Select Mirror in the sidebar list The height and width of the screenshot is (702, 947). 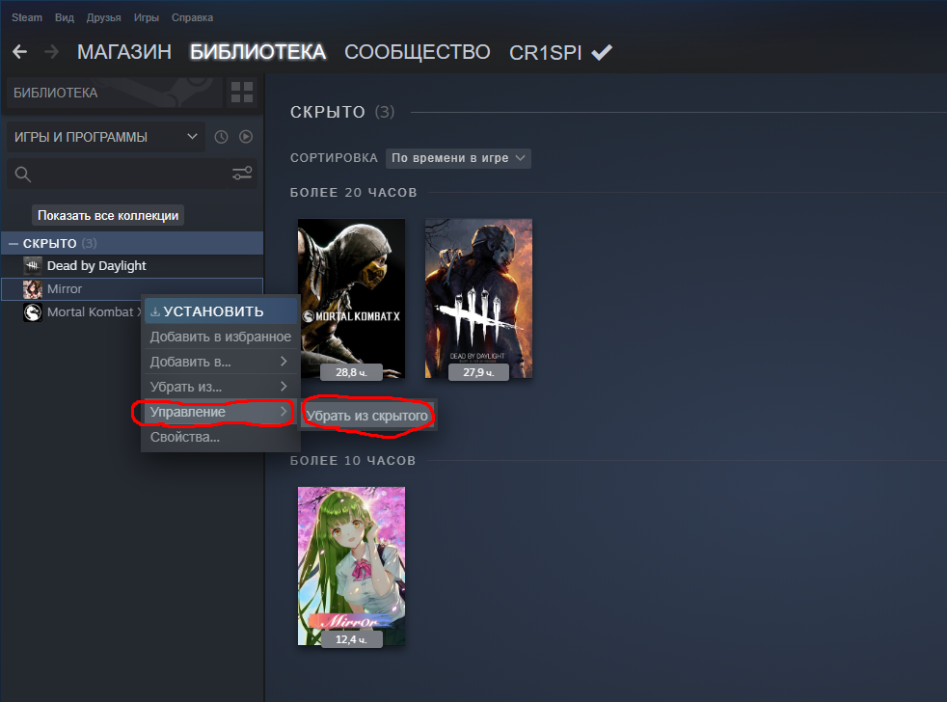[x=132, y=289]
